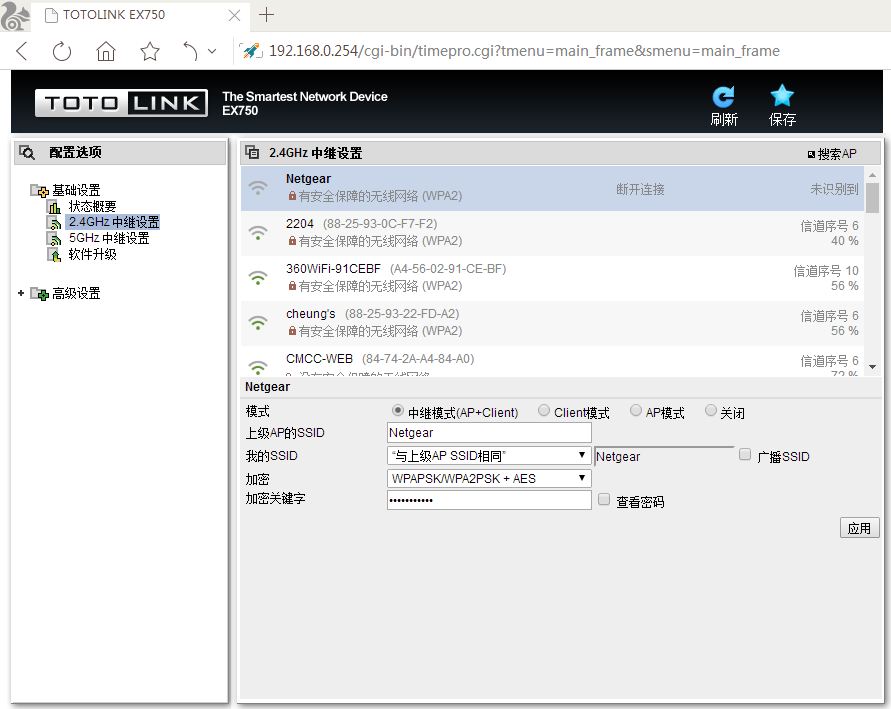The image size is (891, 709).
Task: Click the 5GHz wireless page icon
Action: tap(54, 238)
